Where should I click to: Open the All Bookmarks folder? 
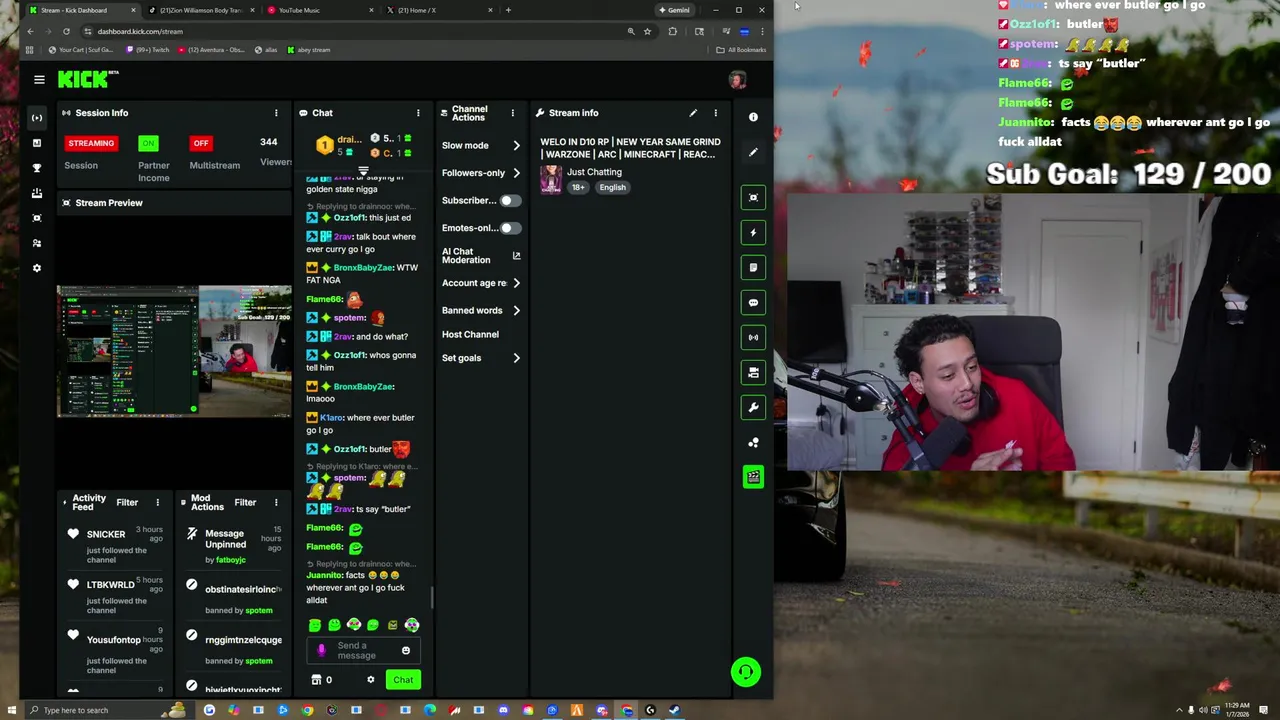tap(742, 50)
